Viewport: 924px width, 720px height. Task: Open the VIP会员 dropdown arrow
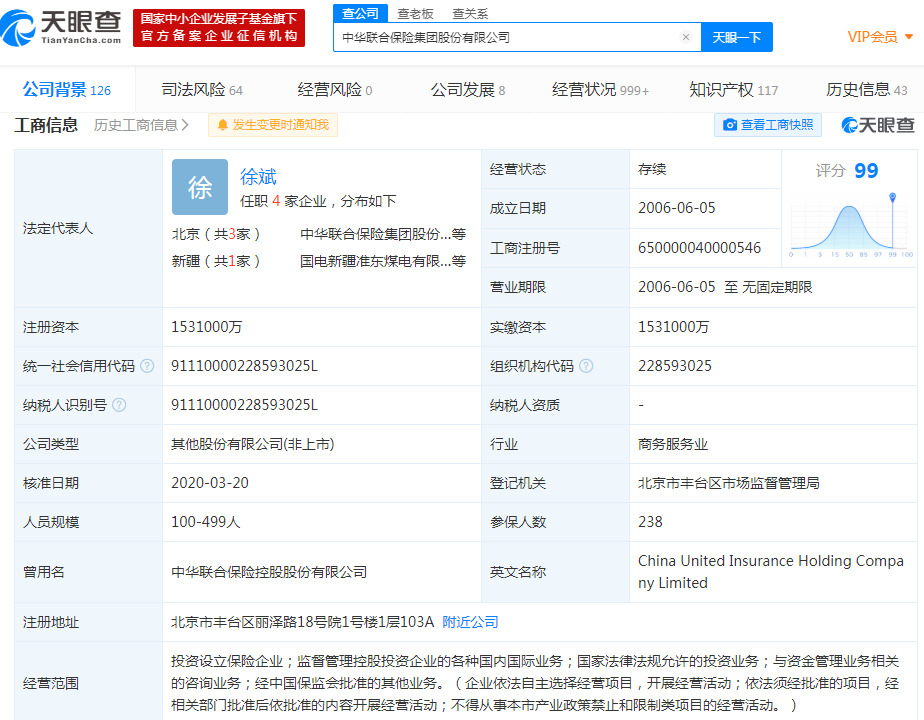click(x=909, y=37)
